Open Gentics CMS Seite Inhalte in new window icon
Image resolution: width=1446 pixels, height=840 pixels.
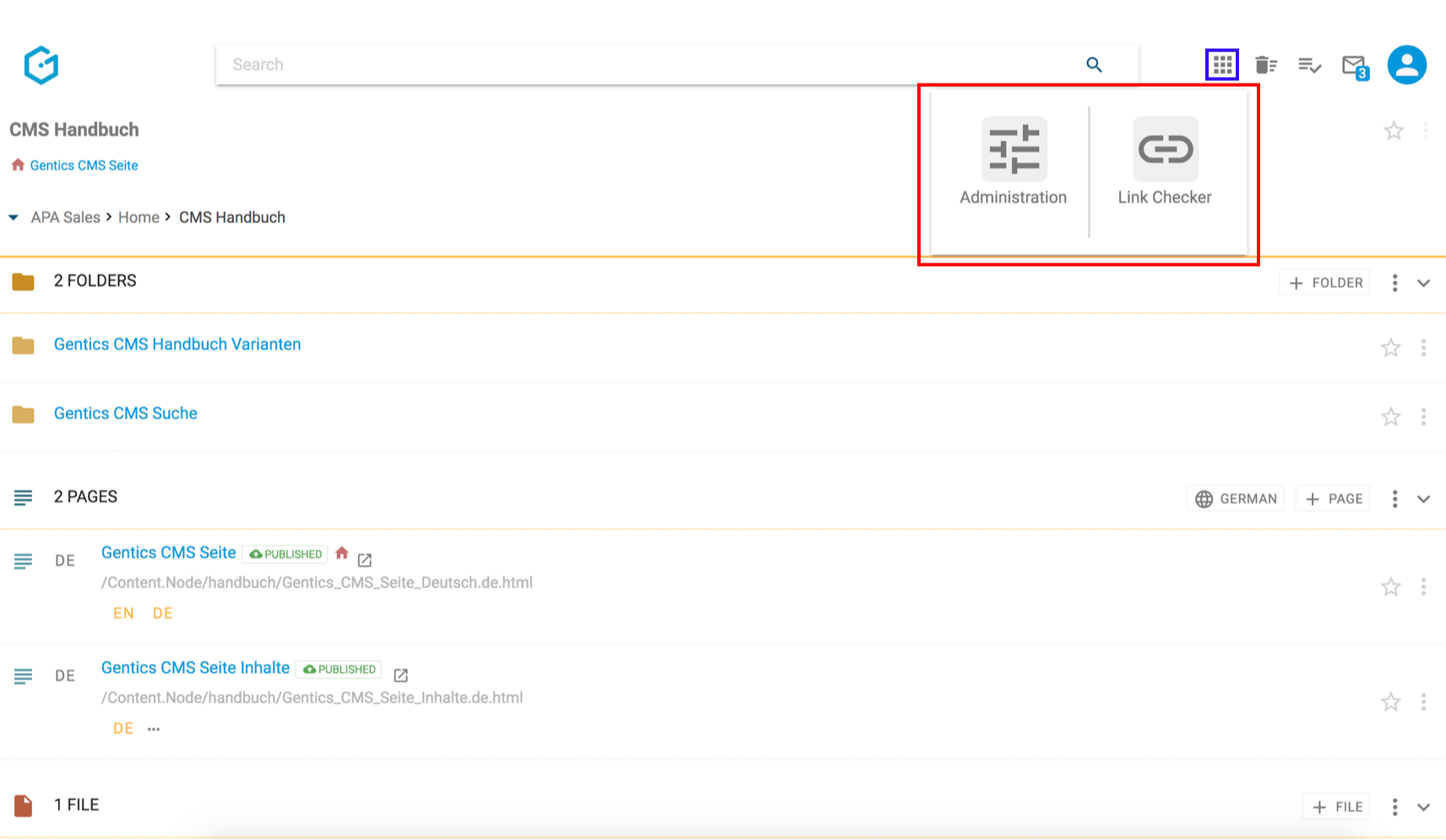tap(401, 675)
